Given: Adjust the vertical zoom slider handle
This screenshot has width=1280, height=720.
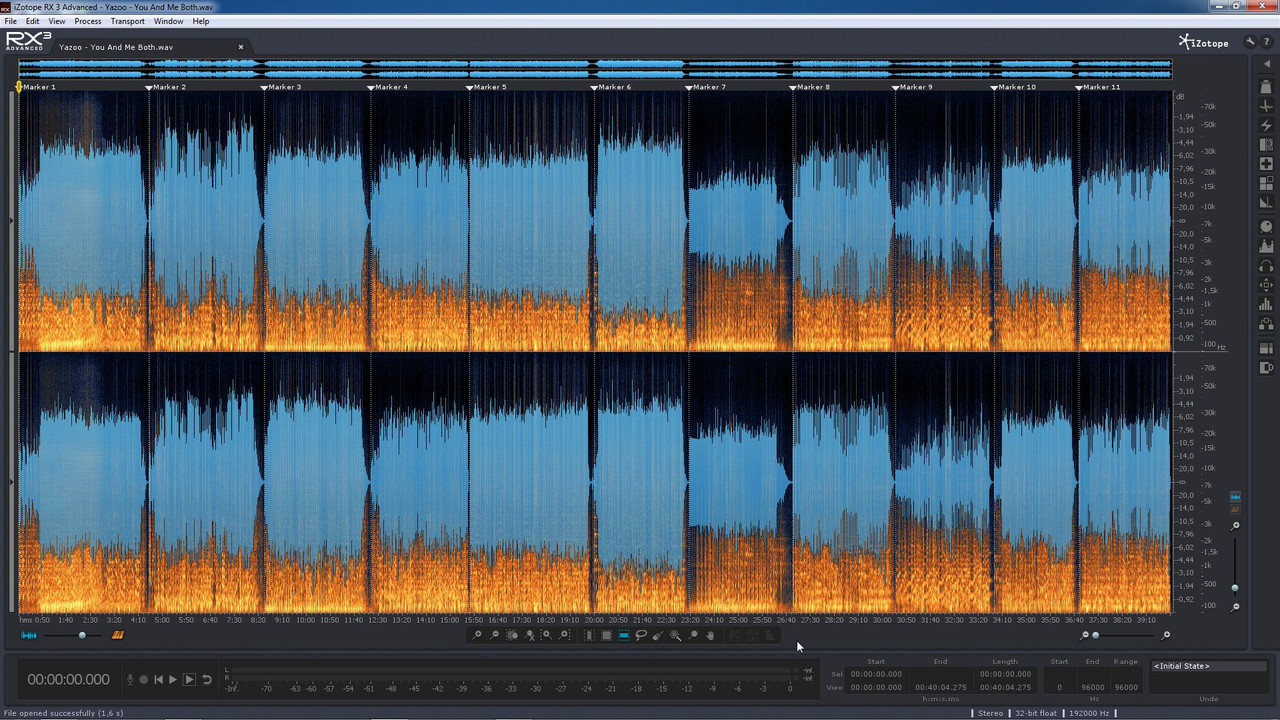Looking at the screenshot, I should click(1235, 588).
